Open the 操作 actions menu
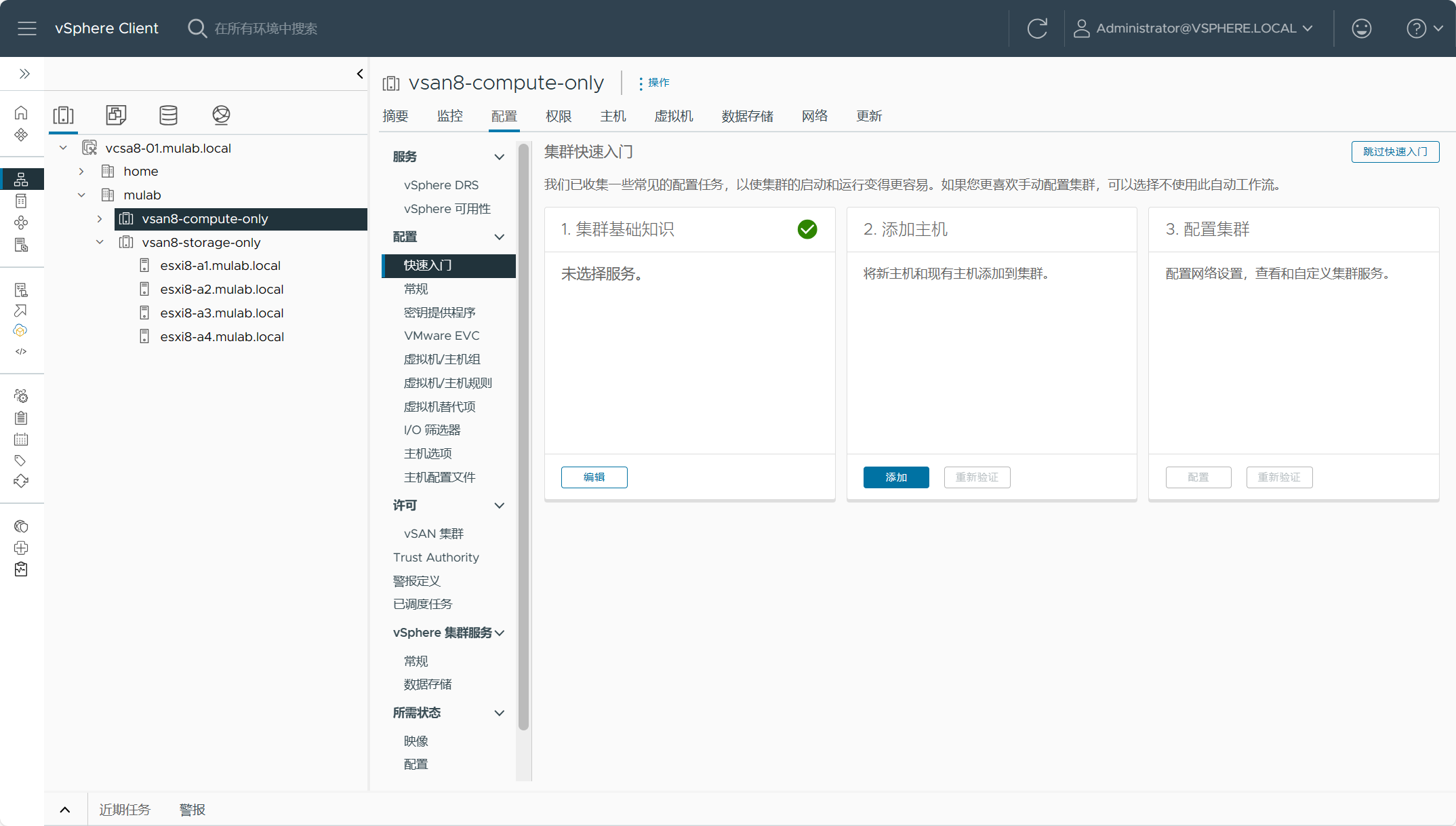The image size is (1456, 826). pos(654,83)
